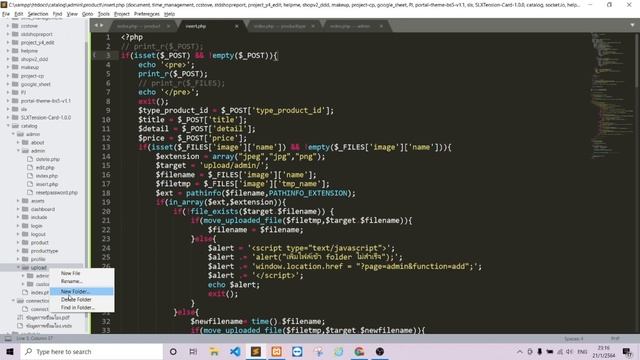
Task: Click the taskbar search box
Action: point(91,351)
